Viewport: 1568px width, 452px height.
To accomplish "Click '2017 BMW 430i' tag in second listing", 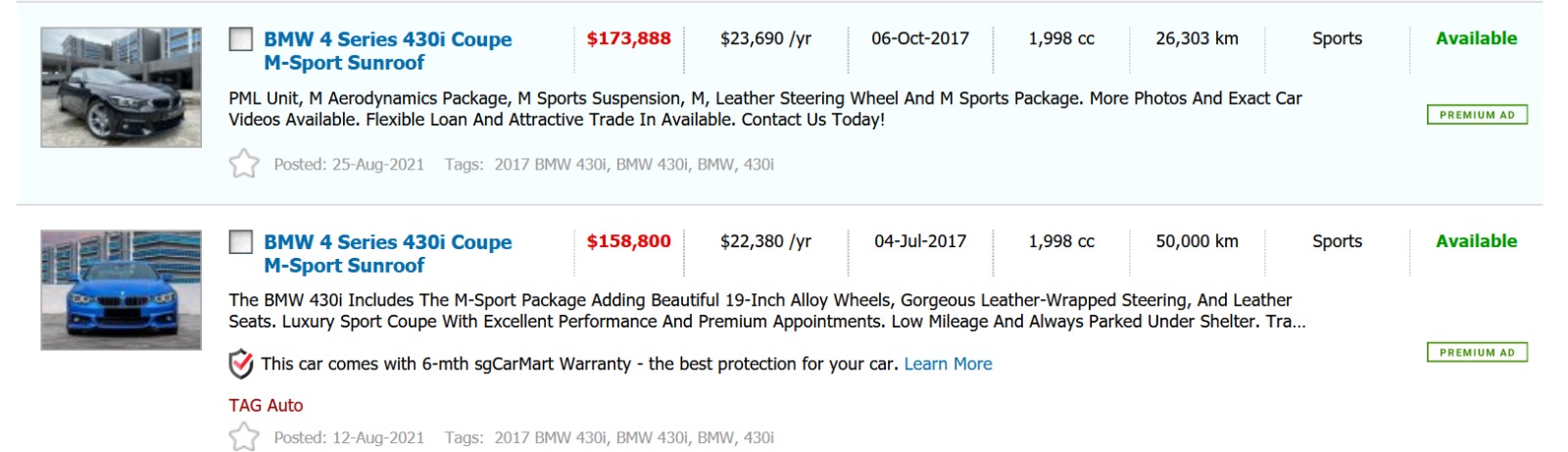I will click(550, 437).
